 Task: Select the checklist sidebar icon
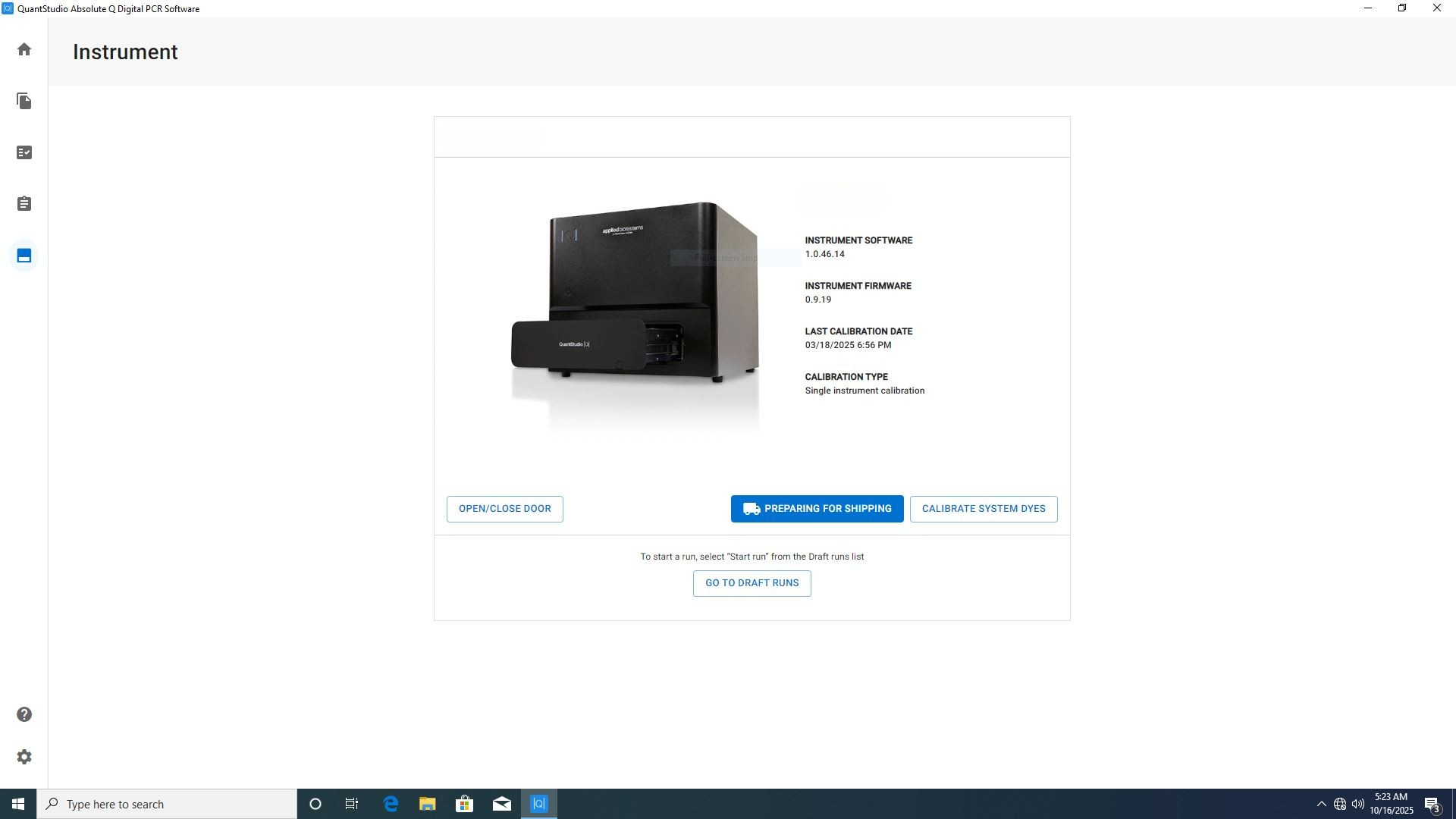click(x=24, y=152)
